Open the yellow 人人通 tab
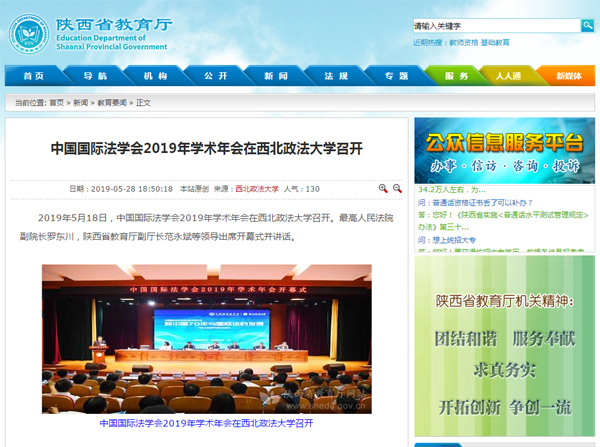The height and width of the screenshot is (447, 600). 508,76
